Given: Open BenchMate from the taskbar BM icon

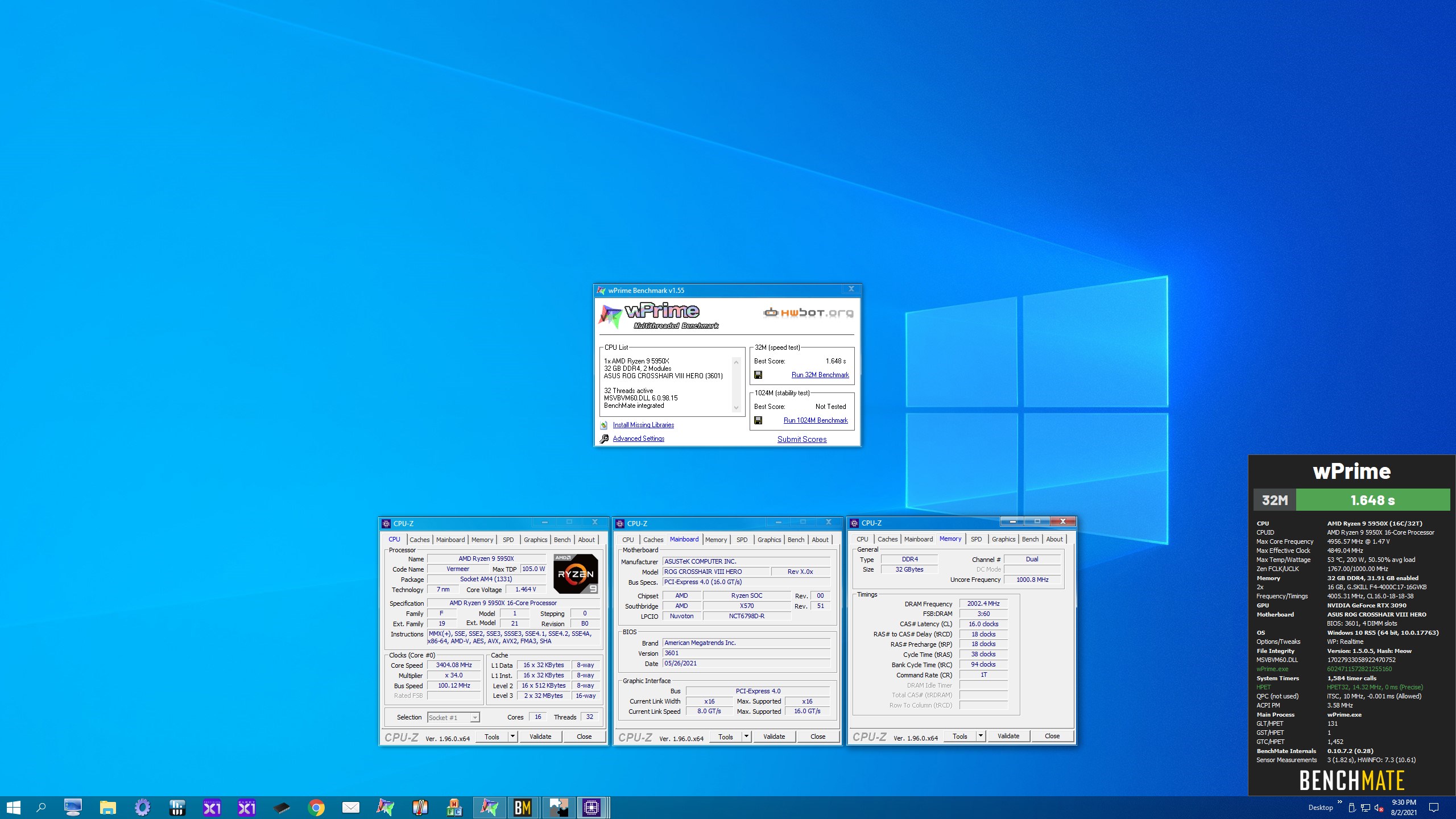Looking at the screenshot, I should click(x=522, y=807).
